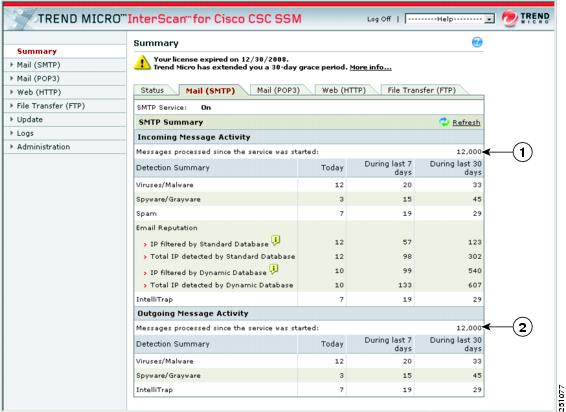The width and height of the screenshot is (566, 412).
Task: Expand File Transfer (FTP) in the sidebar
Action: click(x=51, y=106)
